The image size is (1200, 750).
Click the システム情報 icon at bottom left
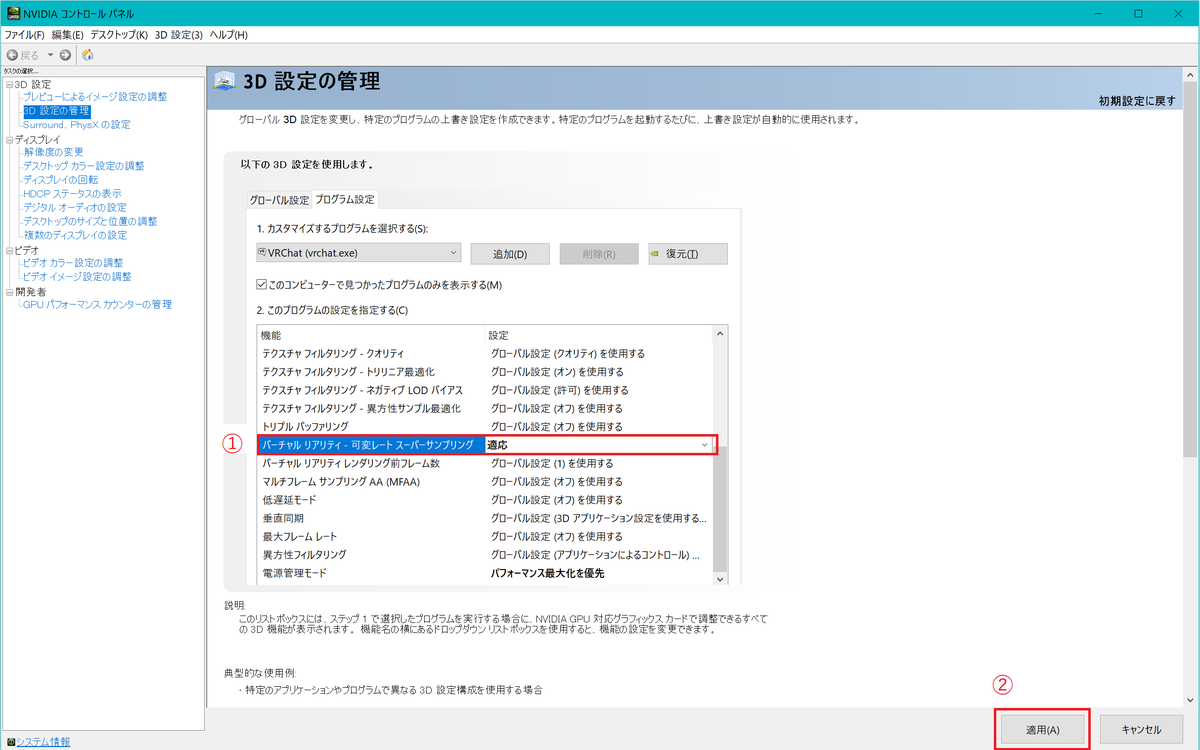[x=10, y=742]
